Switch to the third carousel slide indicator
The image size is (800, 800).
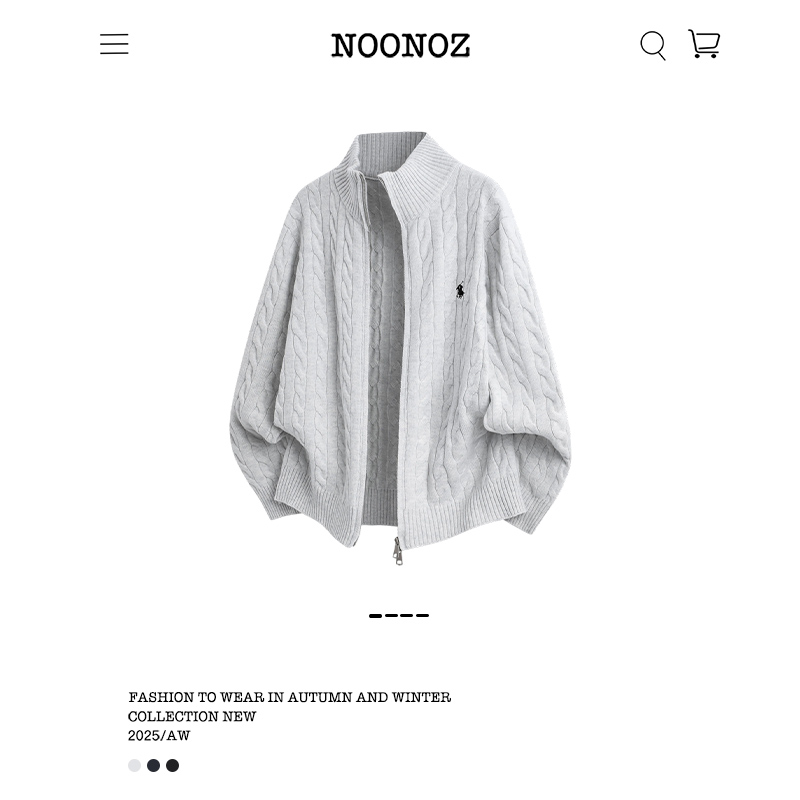click(x=407, y=616)
